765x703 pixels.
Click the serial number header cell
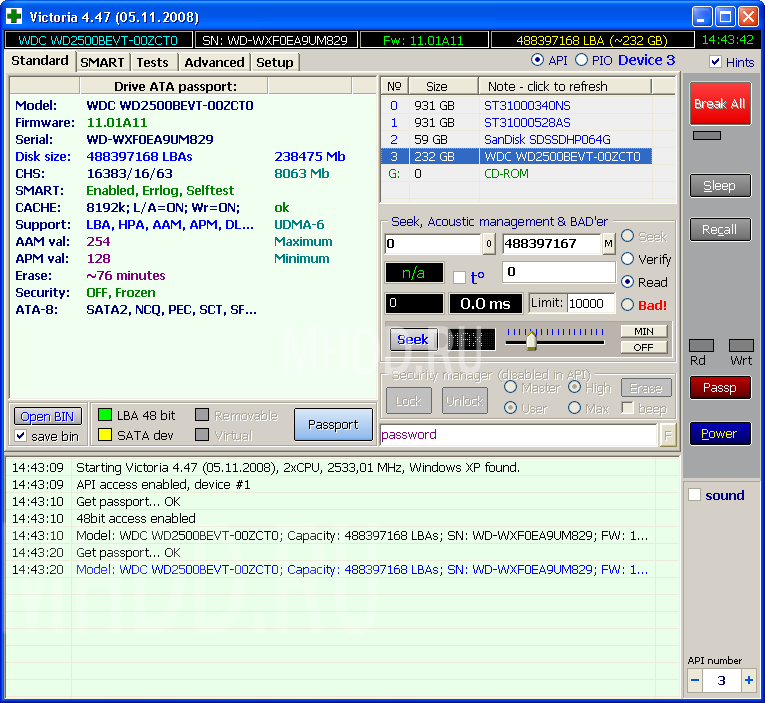pyautogui.click(x=276, y=40)
